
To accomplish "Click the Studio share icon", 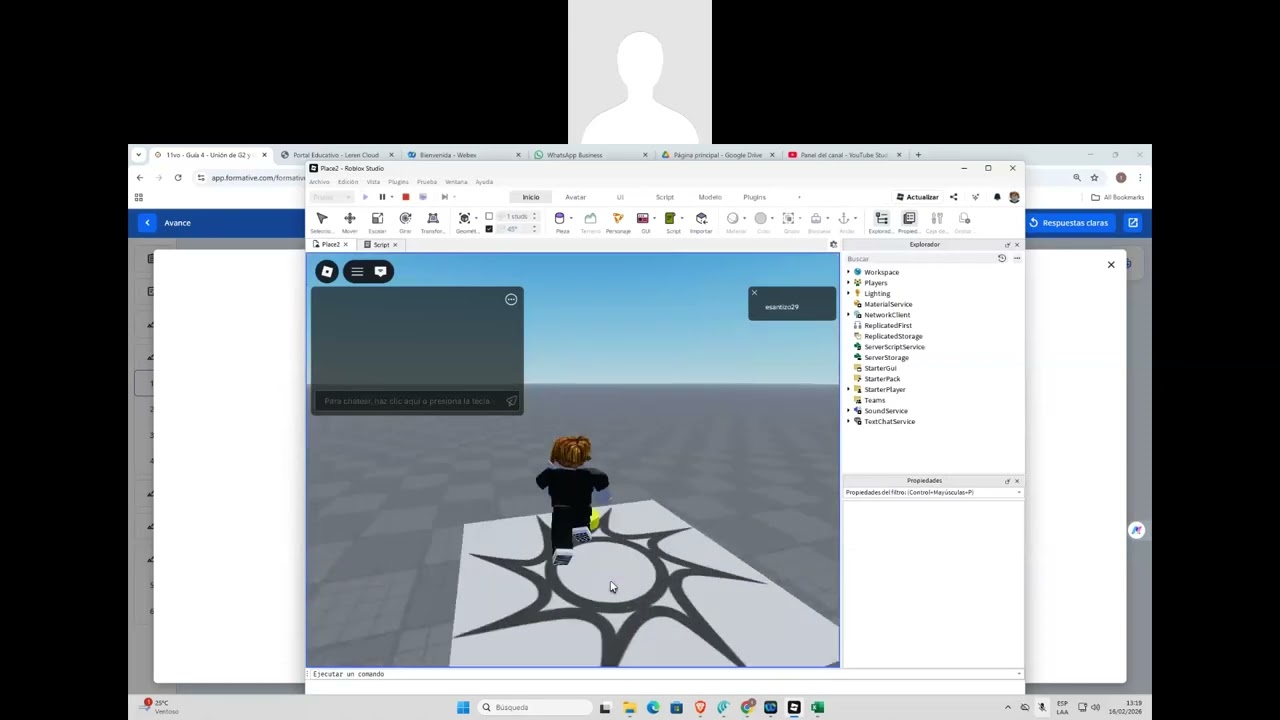I will tap(953, 197).
